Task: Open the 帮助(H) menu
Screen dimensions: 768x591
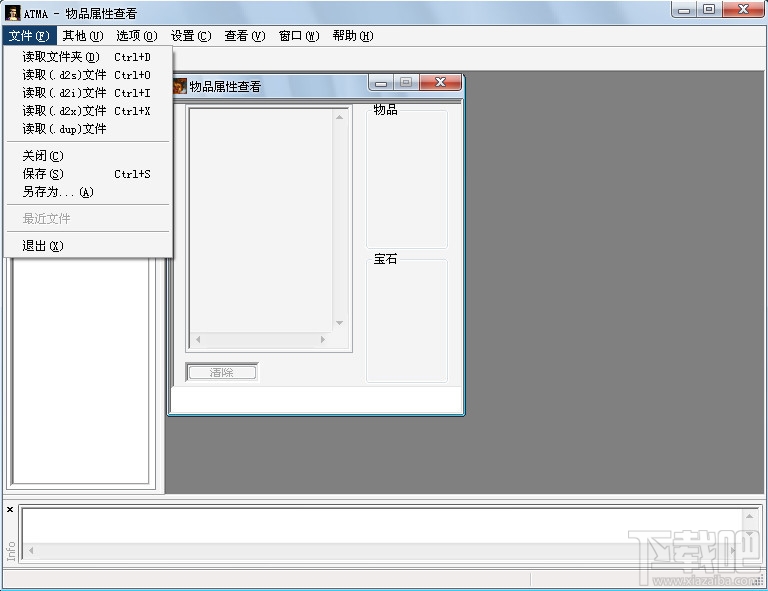Action: pyautogui.click(x=353, y=36)
